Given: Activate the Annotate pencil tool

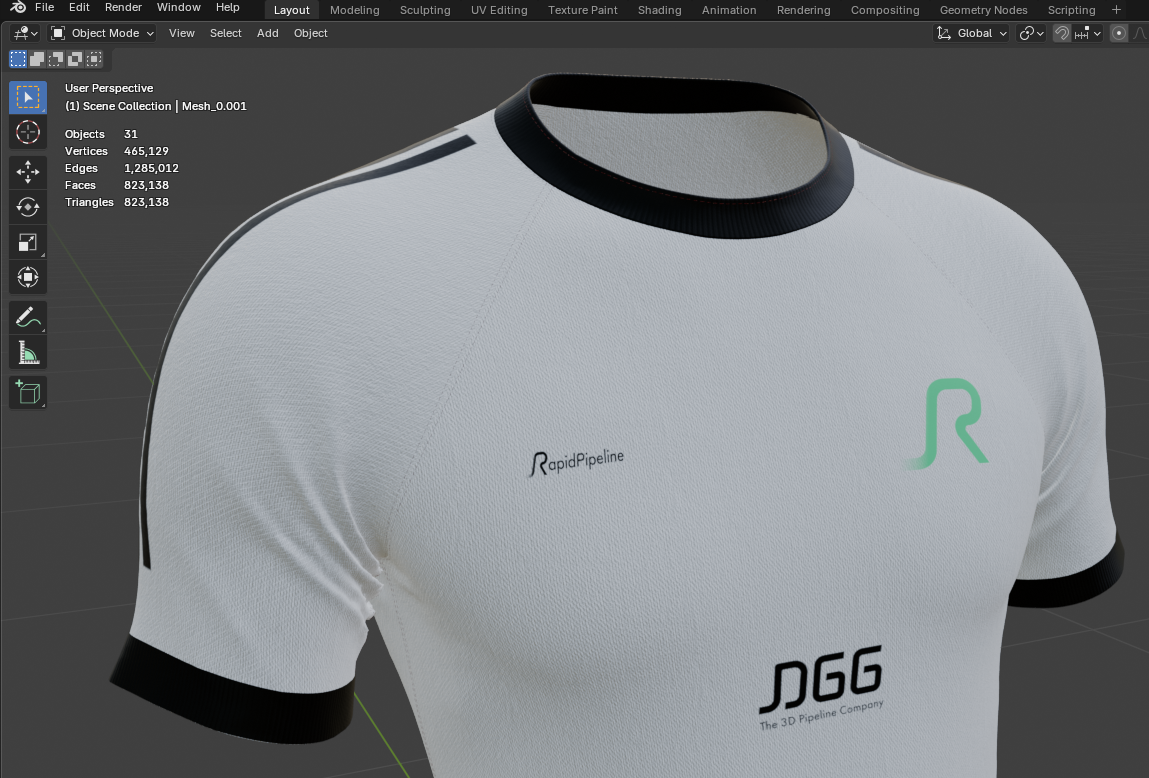Looking at the screenshot, I should coord(27,318).
